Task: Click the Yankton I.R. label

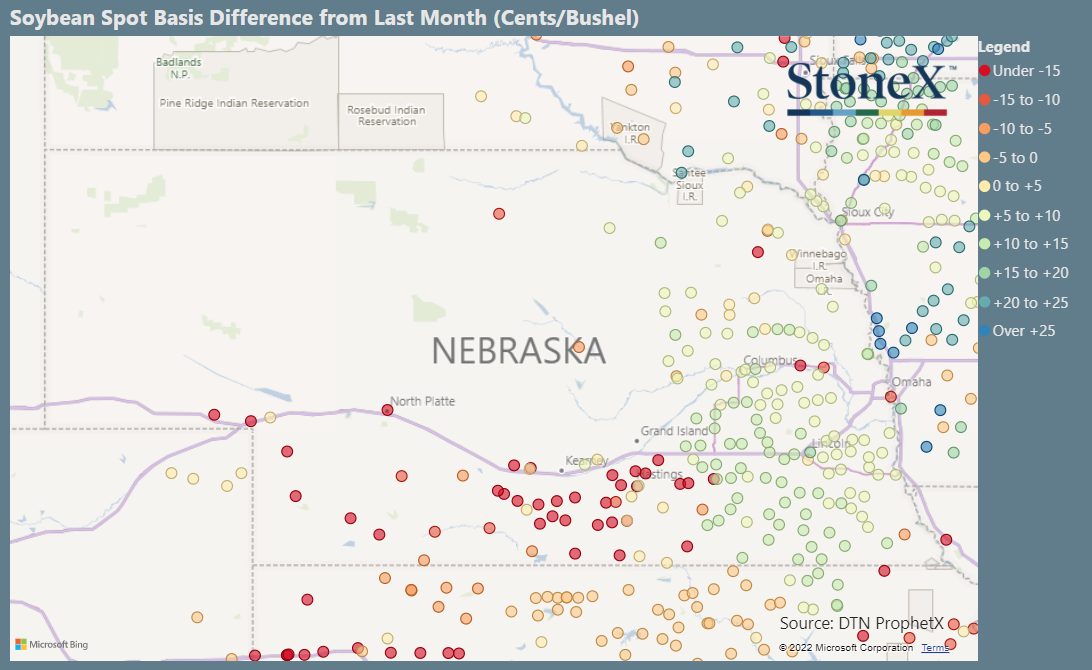Action: coord(630,133)
